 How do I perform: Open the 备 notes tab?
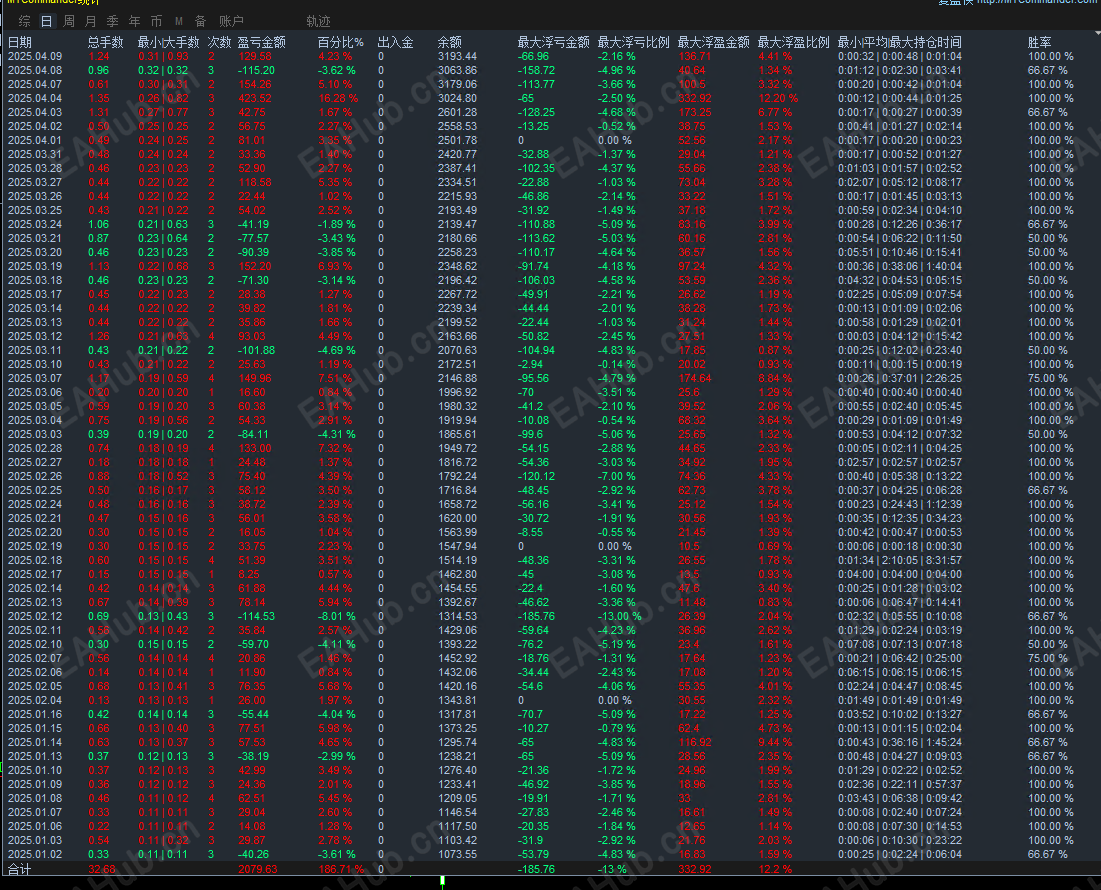200,21
